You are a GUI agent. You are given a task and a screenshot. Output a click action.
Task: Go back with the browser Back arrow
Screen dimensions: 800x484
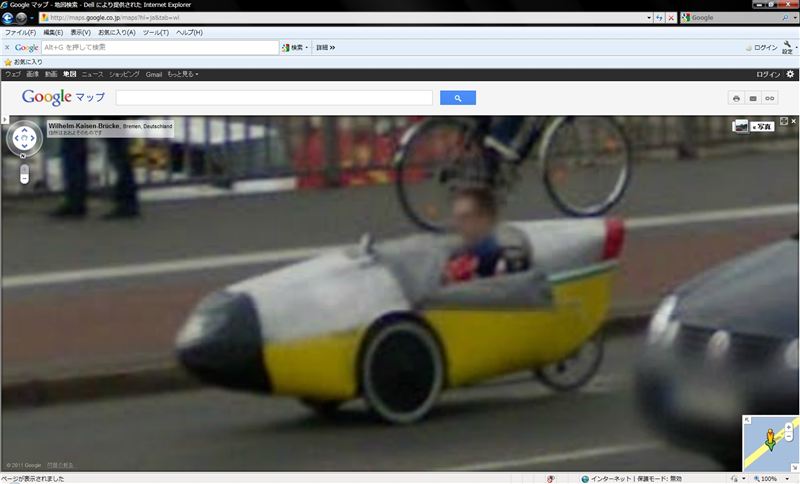pyautogui.click(x=7, y=18)
